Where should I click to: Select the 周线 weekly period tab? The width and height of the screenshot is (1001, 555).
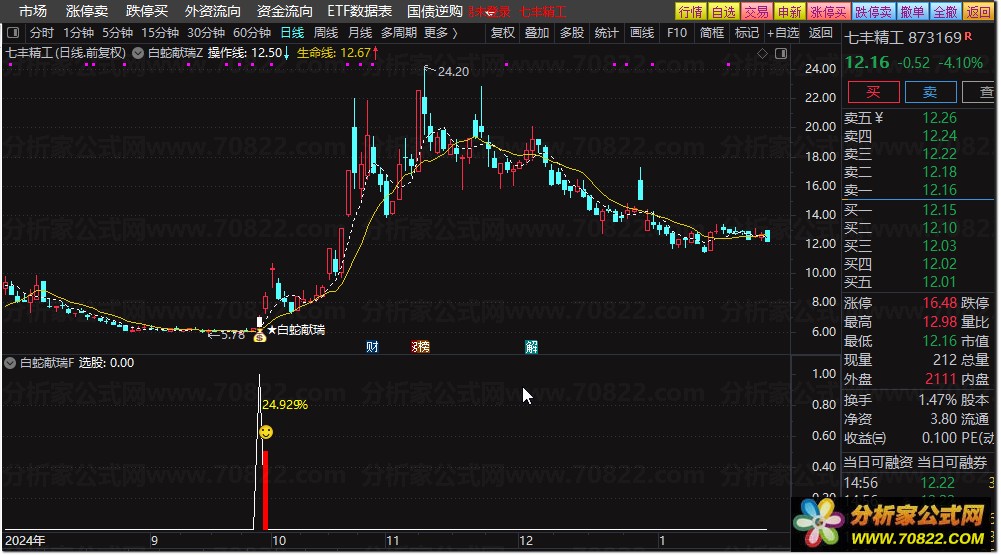tap(326, 33)
